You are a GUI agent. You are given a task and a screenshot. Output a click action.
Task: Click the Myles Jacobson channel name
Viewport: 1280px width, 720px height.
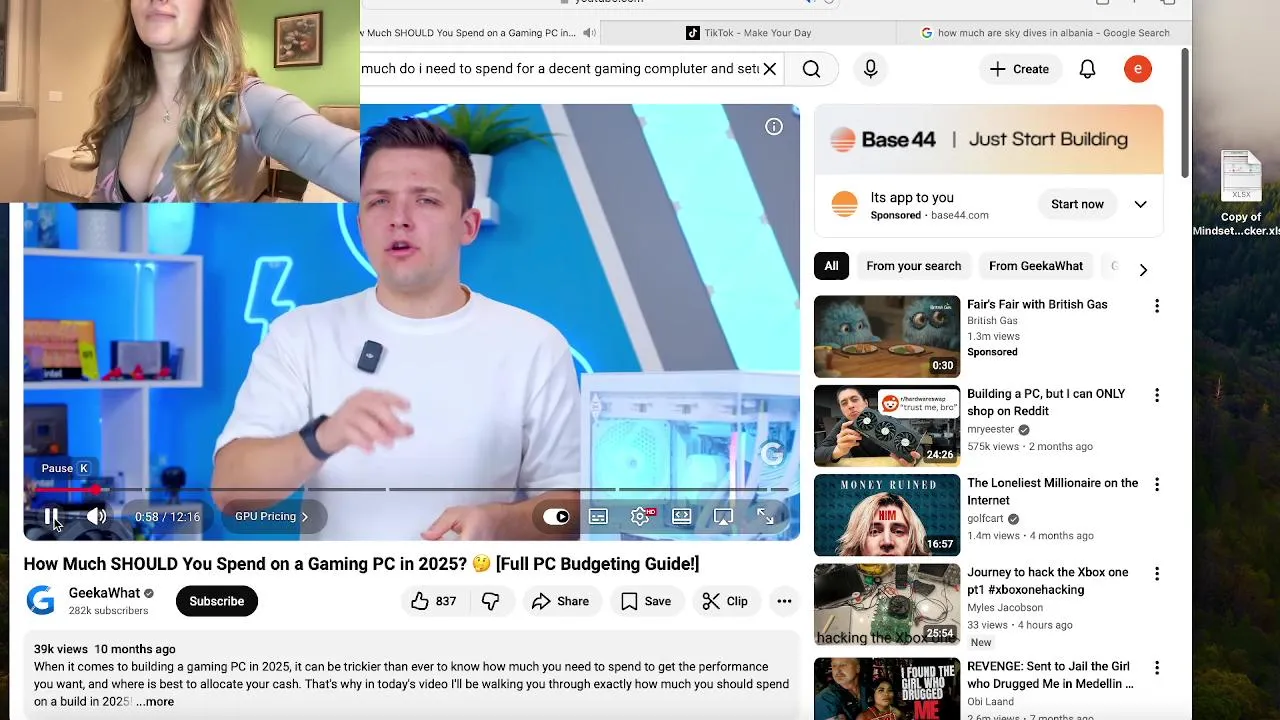pos(1005,608)
